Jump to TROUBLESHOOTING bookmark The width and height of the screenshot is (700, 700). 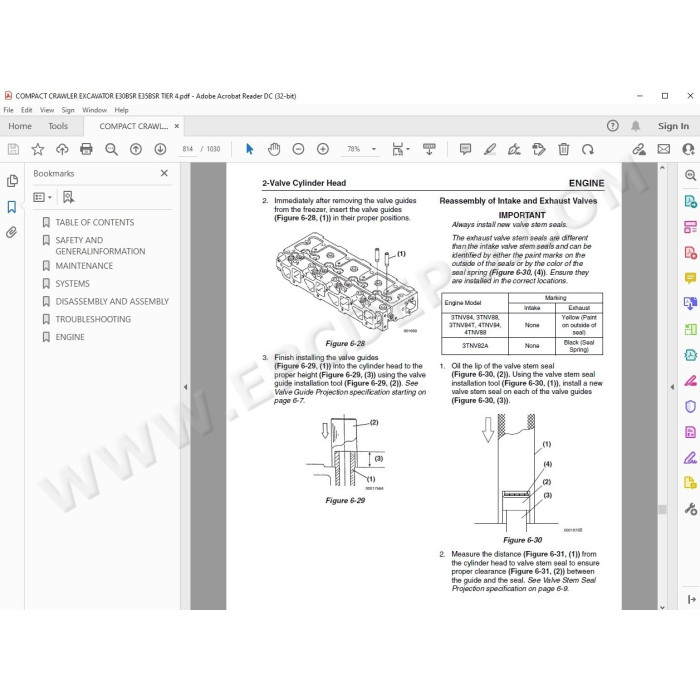tap(93, 320)
